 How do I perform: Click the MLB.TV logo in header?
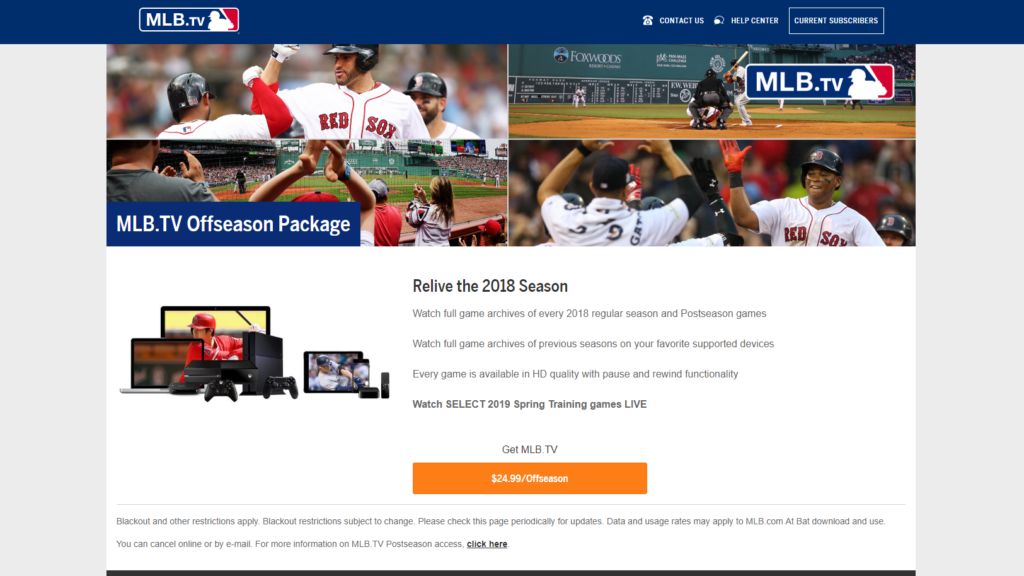(189, 20)
